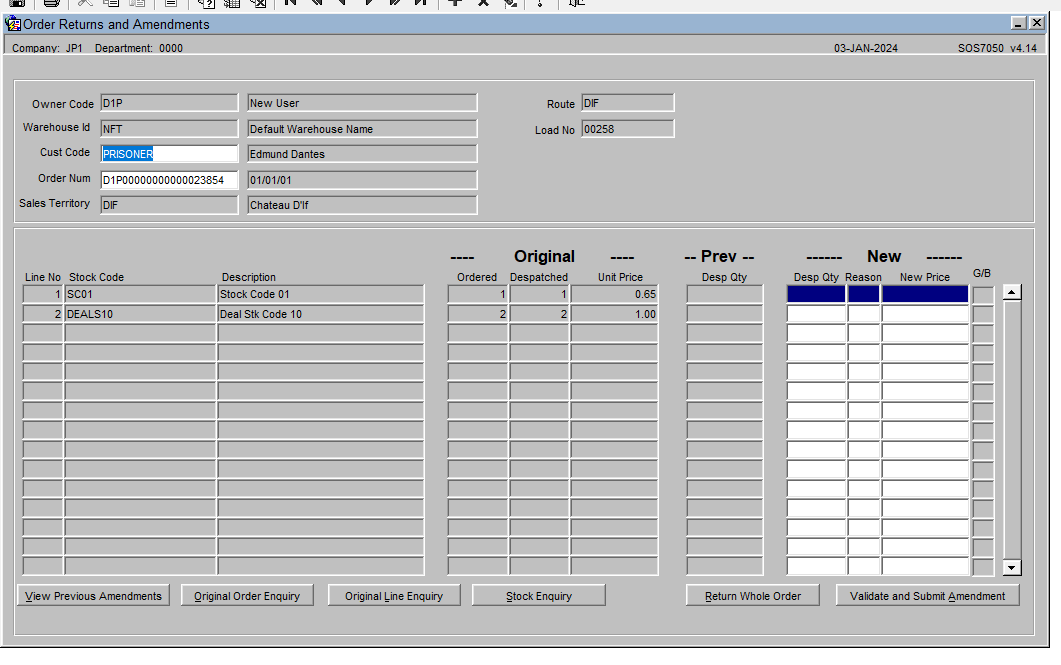
Task: Click the Load No field 00258
Action: (x=627, y=129)
